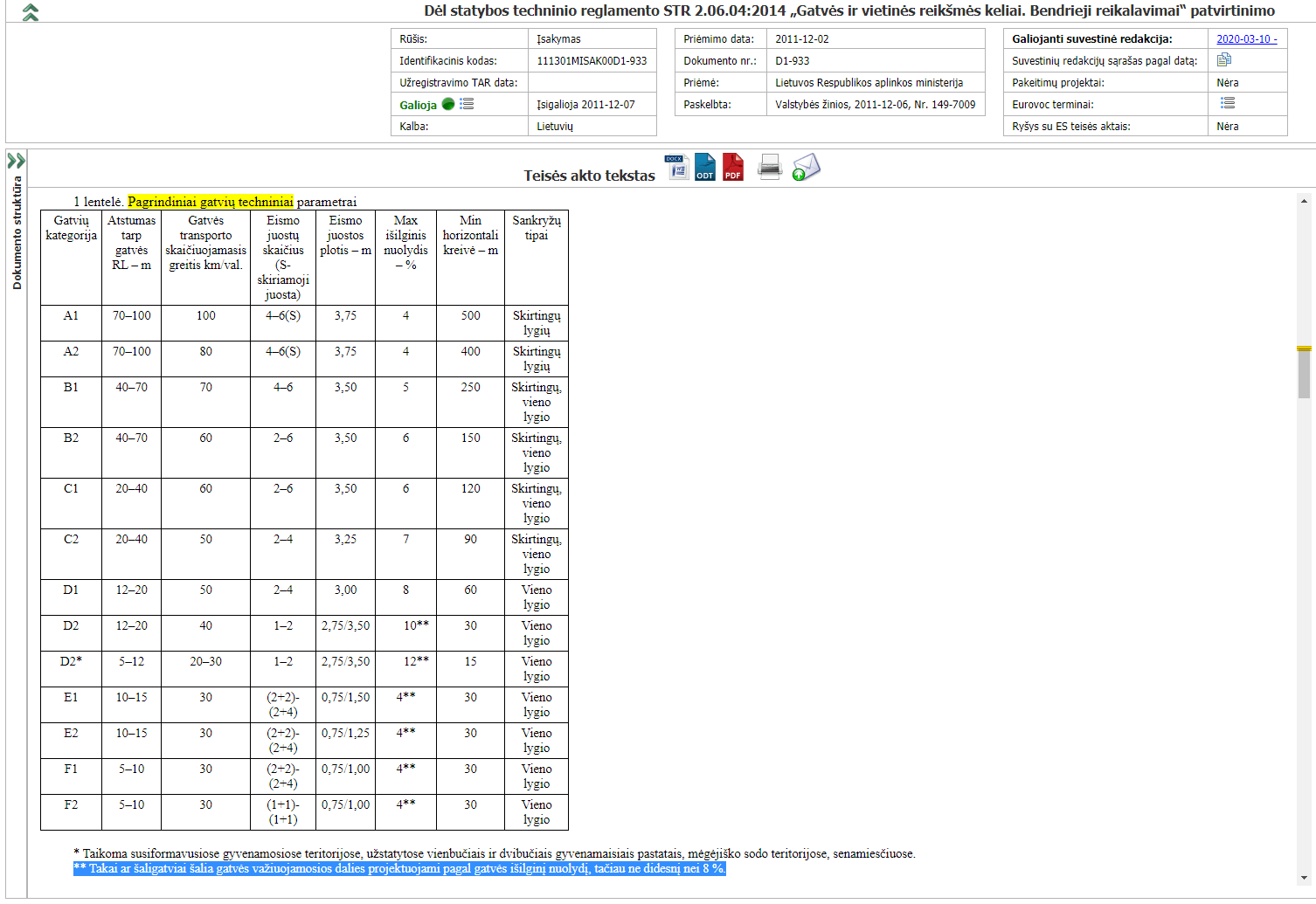Click the list icon next to Galioja
This screenshot has height=904, width=1316.
468,104
